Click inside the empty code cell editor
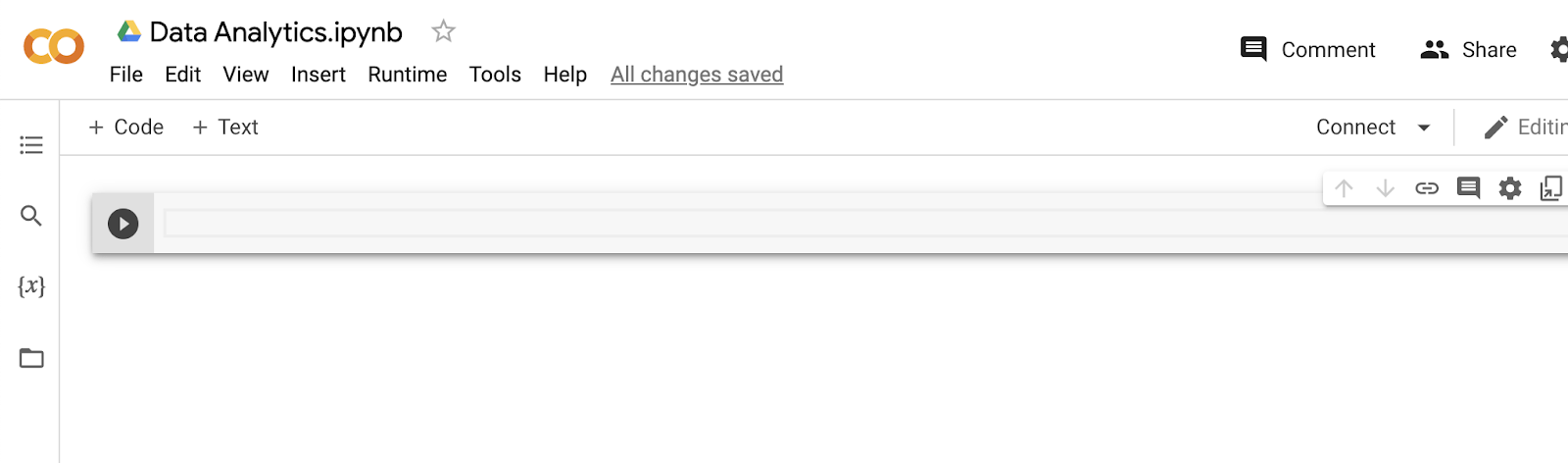1568x463 pixels. tap(784, 224)
